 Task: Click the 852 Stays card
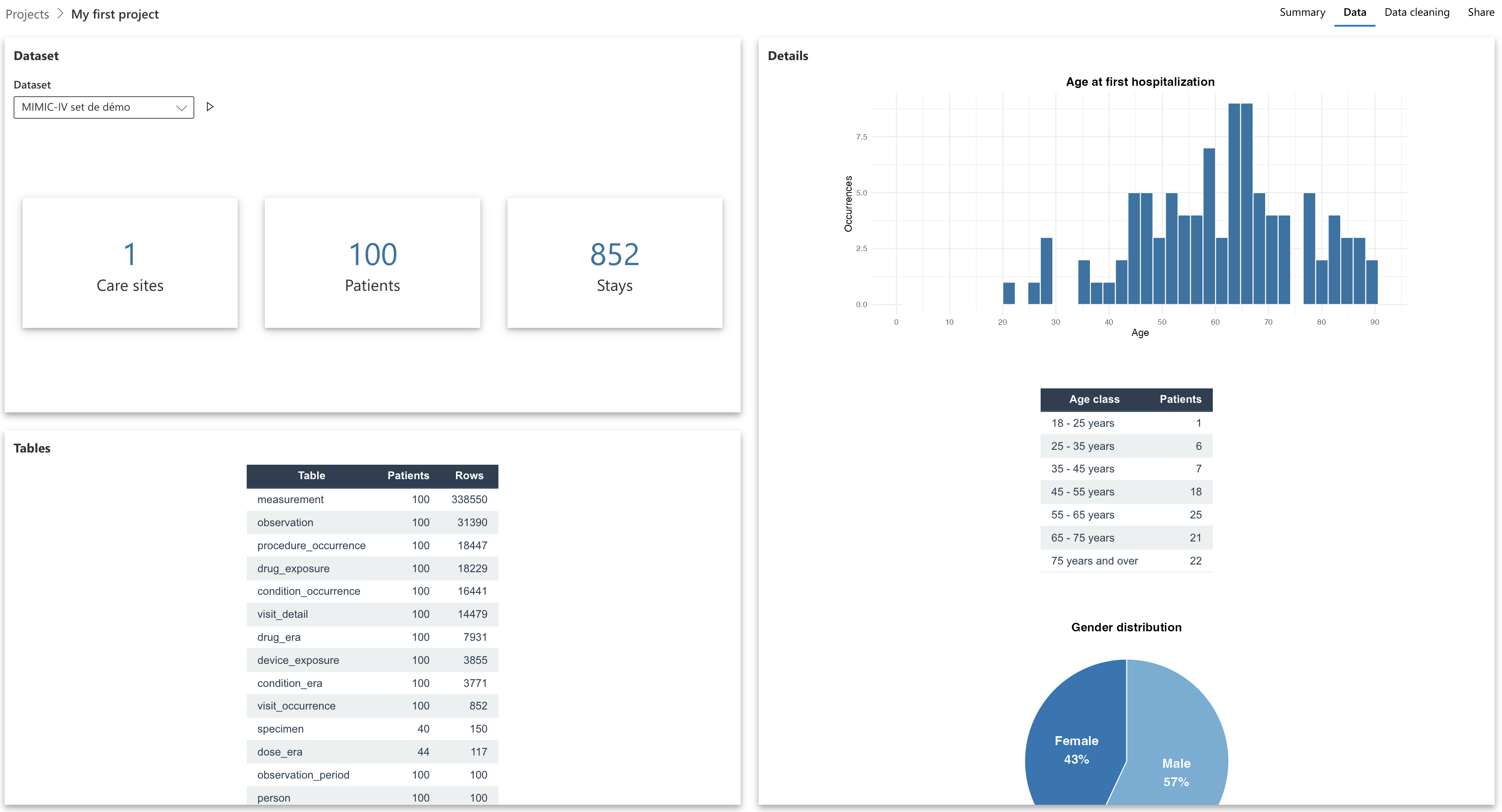615,263
